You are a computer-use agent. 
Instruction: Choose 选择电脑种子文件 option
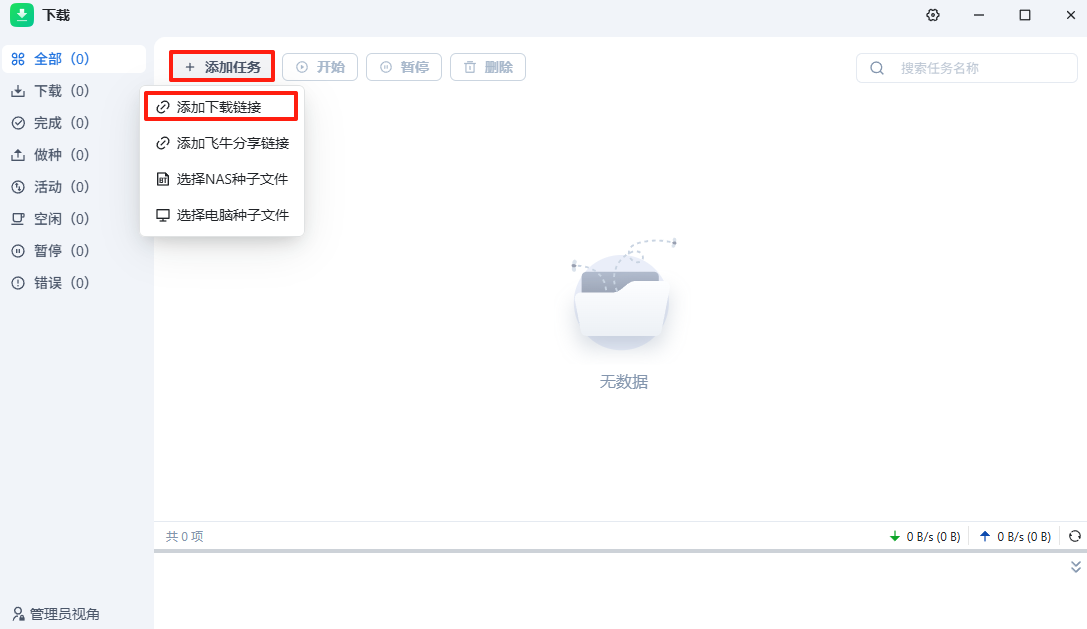click(x=222, y=215)
